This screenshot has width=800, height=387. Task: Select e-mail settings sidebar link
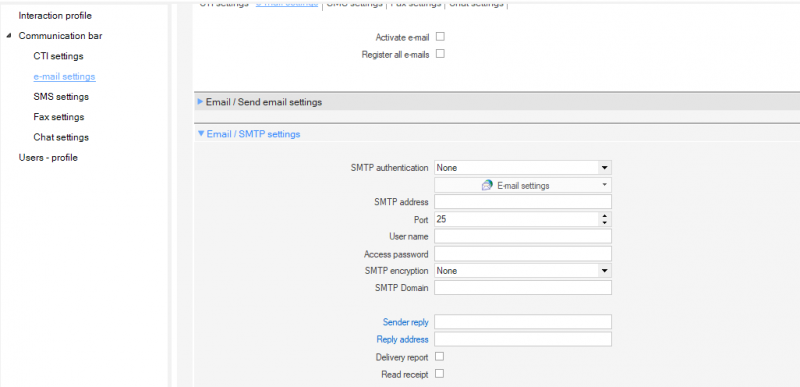(64, 76)
